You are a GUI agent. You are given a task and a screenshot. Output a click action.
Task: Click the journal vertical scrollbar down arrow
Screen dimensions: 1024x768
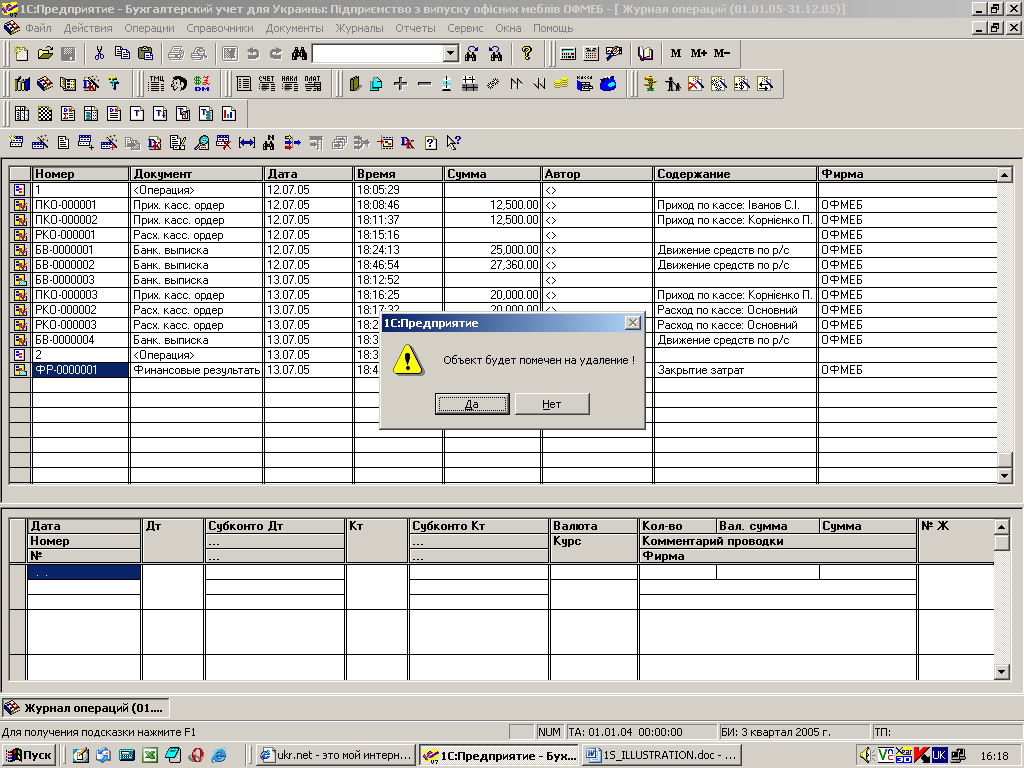(1005, 476)
